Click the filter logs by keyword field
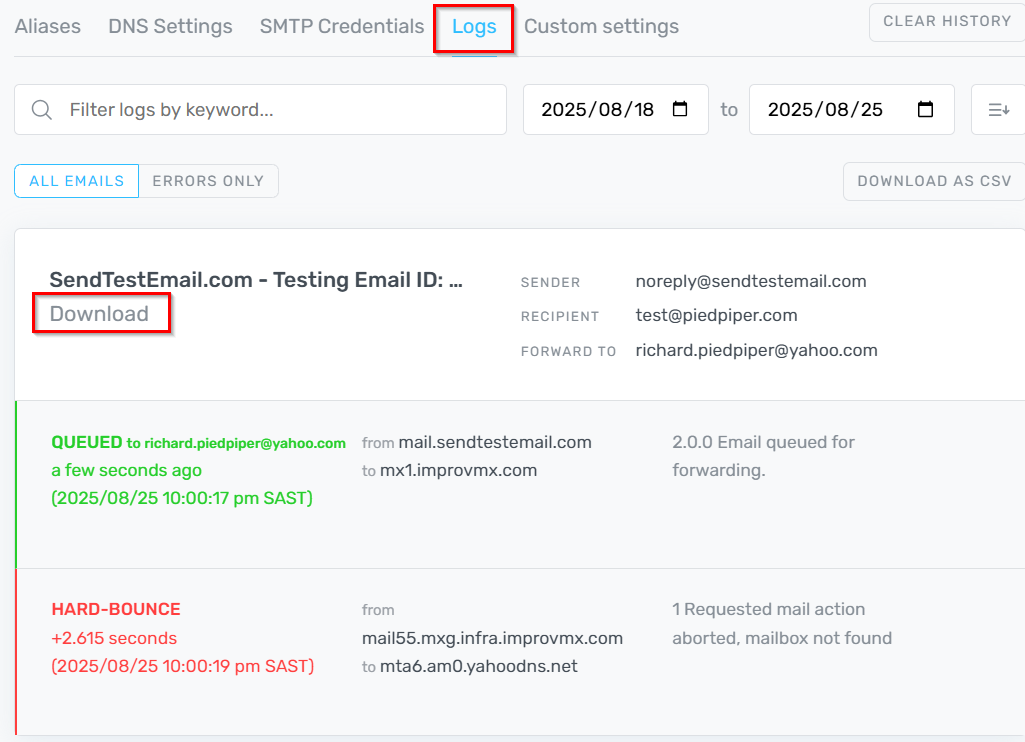This screenshot has width=1025, height=742. point(280,110)
